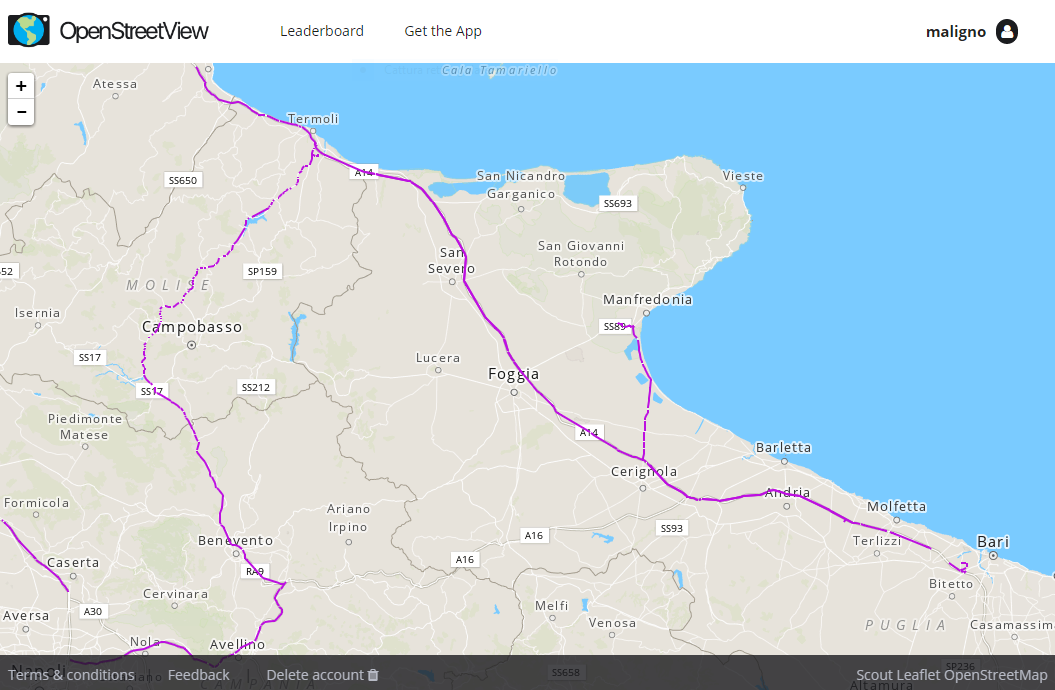Click the SS693 road shield
The image size is (1055, 690).
tap(618, 203)
